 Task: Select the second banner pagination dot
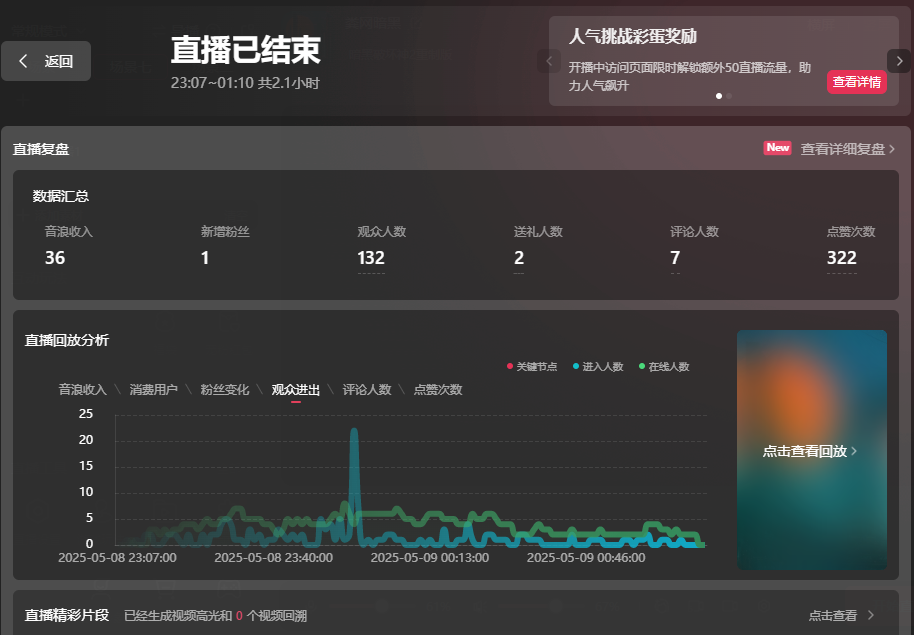729,96
